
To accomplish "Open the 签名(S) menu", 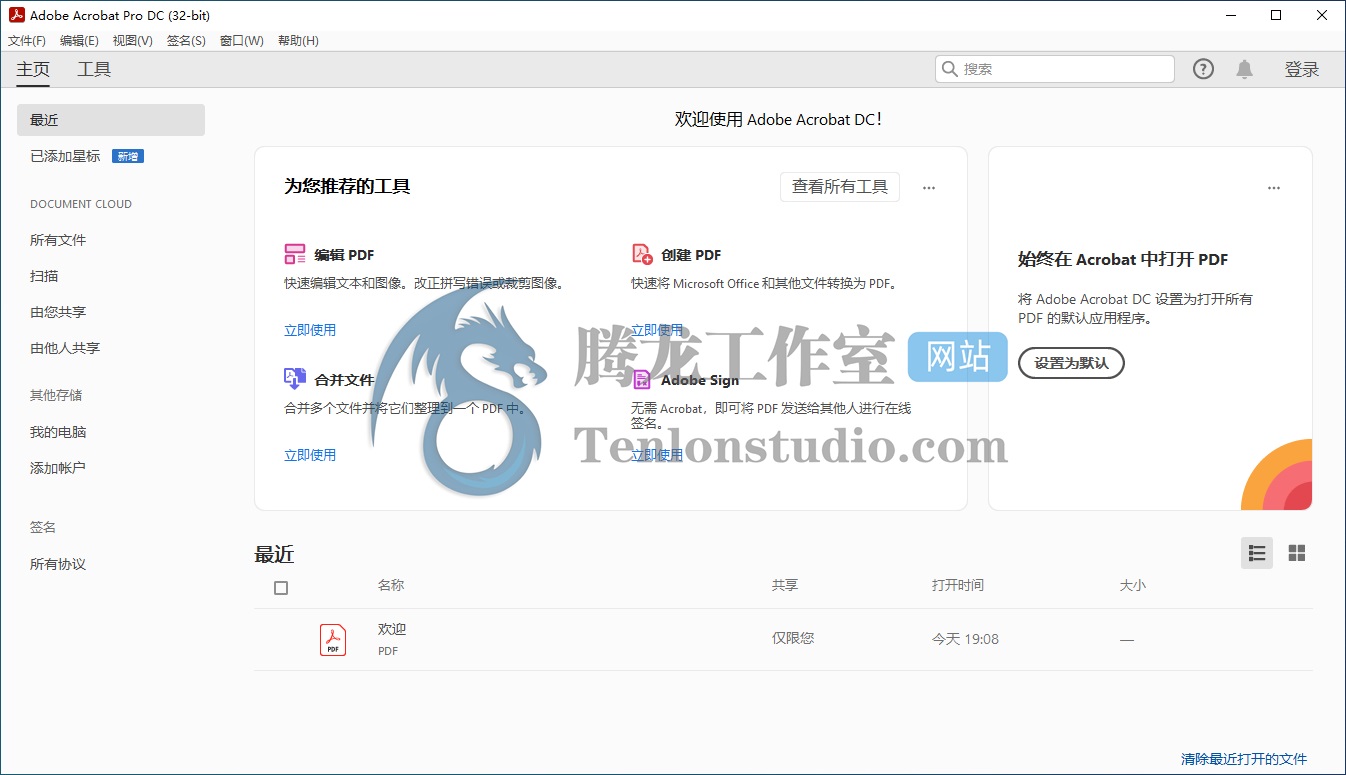I will (x=186, y=41).
